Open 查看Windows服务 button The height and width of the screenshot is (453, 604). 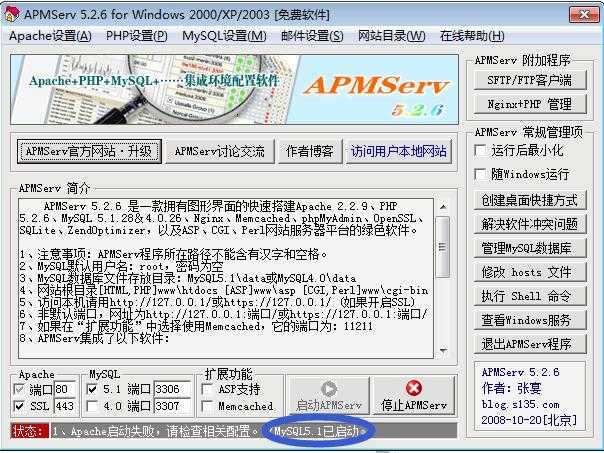coord(530,320)
